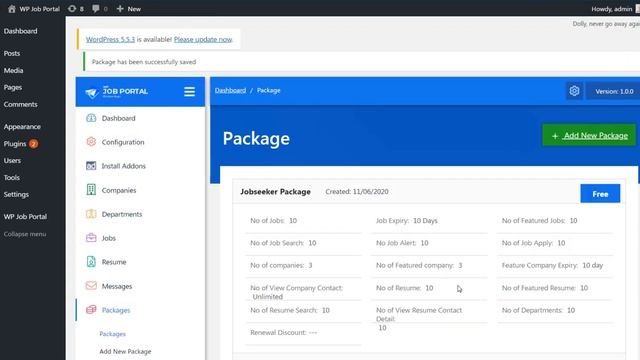Viewport: 640px width, 360px height.
Task: Open the Packages submenu item
Action: click(113, 334)
